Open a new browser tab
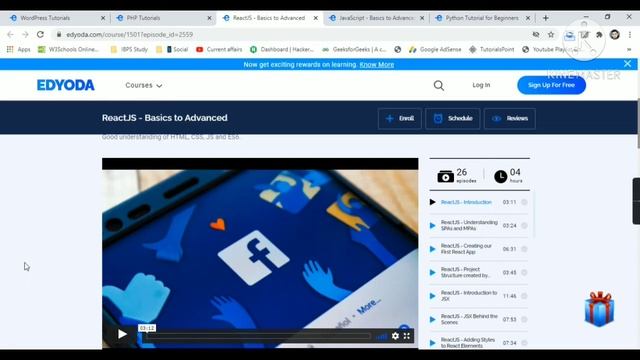 pyautogui.click(x=546, y=18)
